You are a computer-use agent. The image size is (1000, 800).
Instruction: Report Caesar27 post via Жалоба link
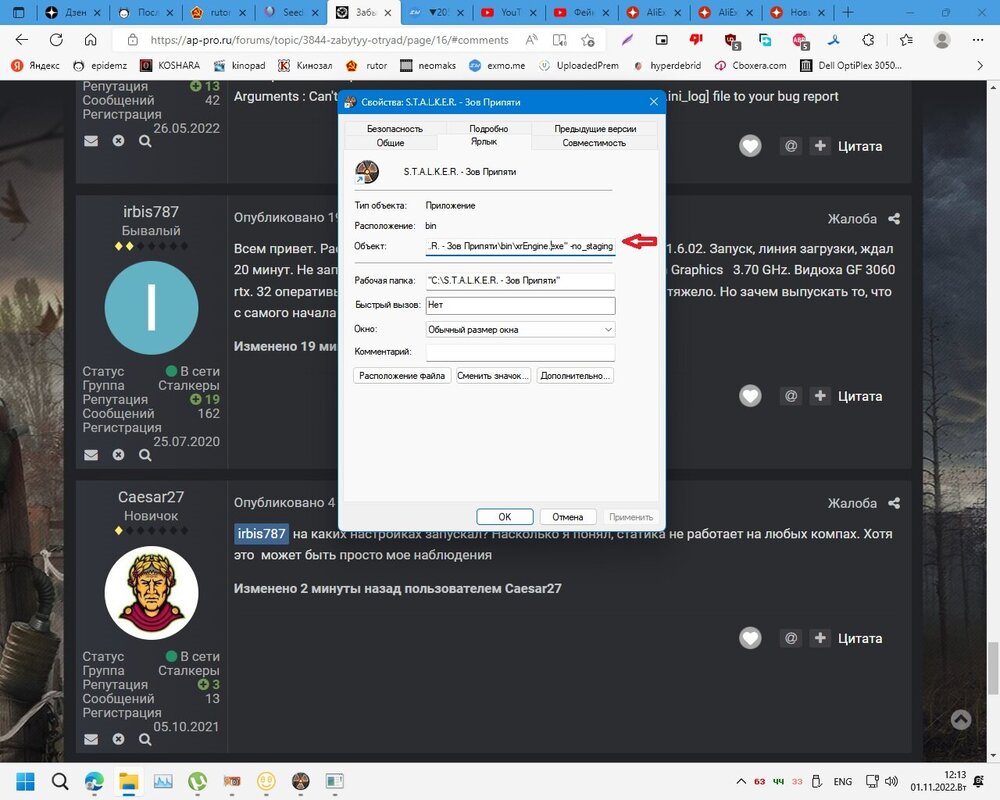click(x=852, y=503)
